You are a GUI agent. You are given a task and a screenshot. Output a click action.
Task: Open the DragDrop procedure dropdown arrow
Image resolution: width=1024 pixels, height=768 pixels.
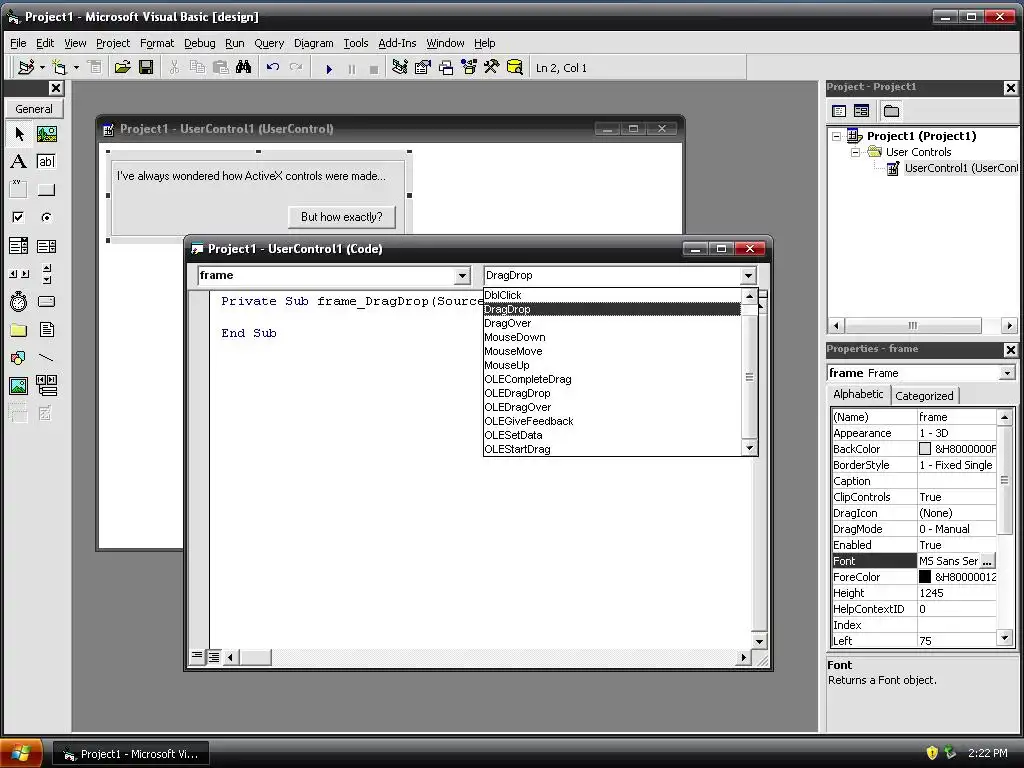pos(748,276)
